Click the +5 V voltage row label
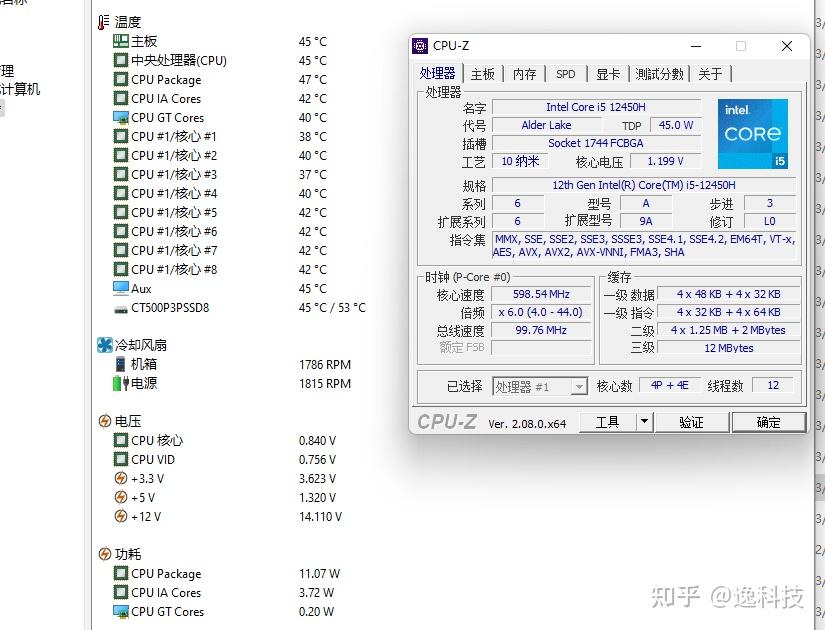The image size is (825, 630). (x=143, y=497)
